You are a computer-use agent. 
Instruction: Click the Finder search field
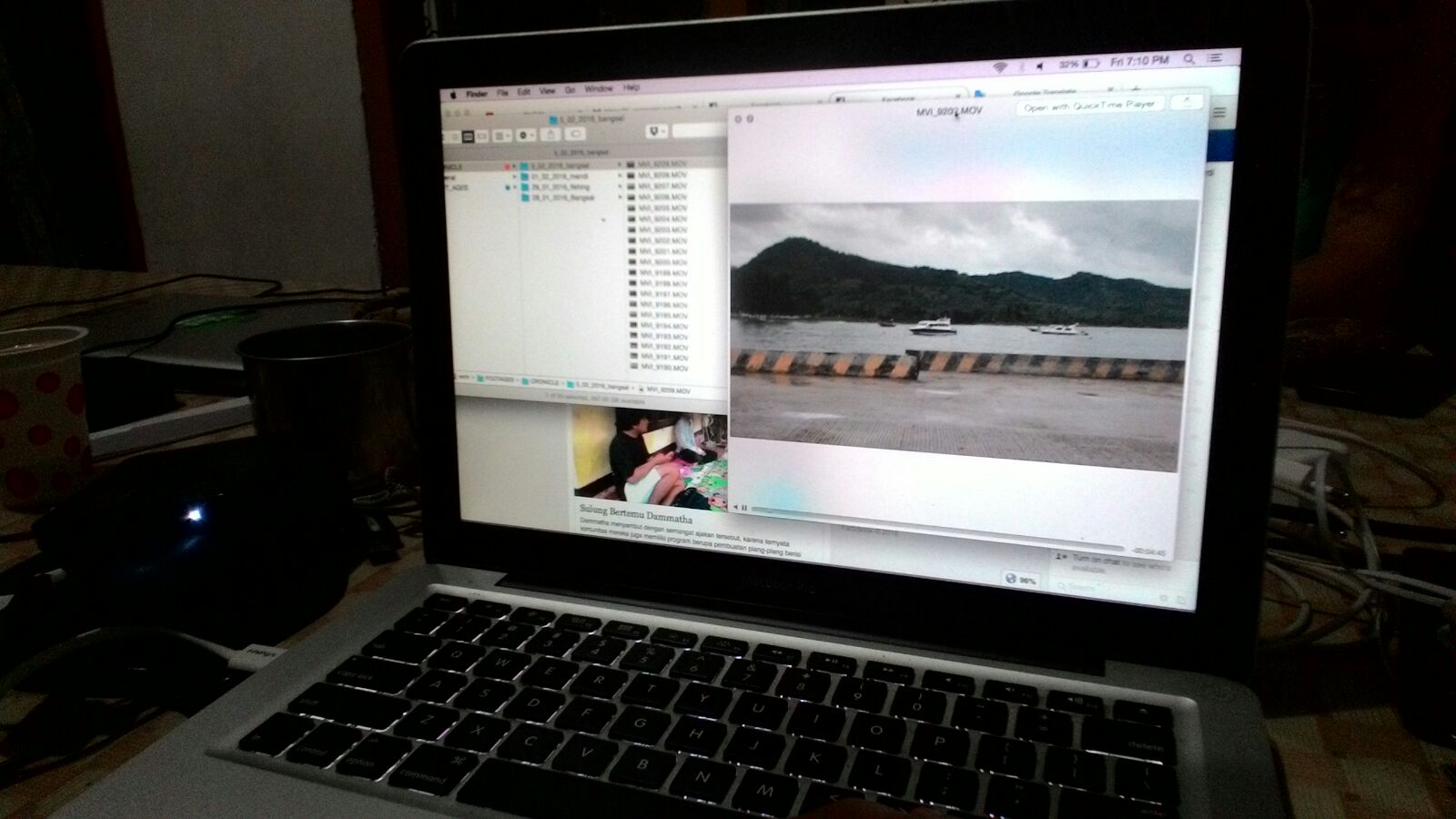[x=700, y=131]
